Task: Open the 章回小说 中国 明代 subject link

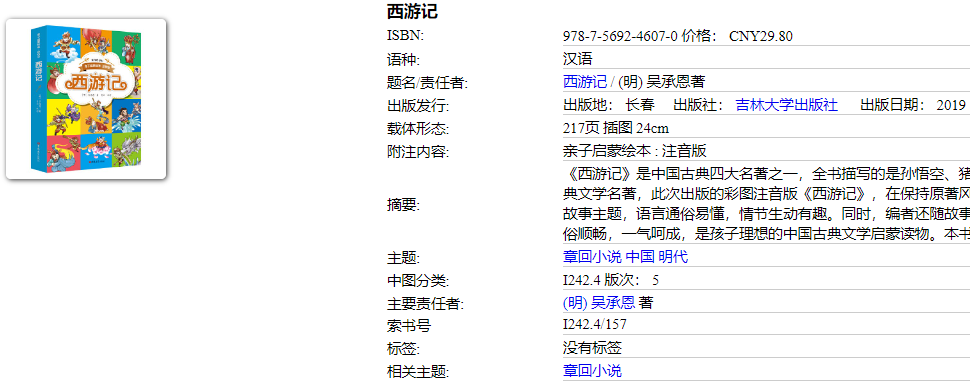Action: 625,257
